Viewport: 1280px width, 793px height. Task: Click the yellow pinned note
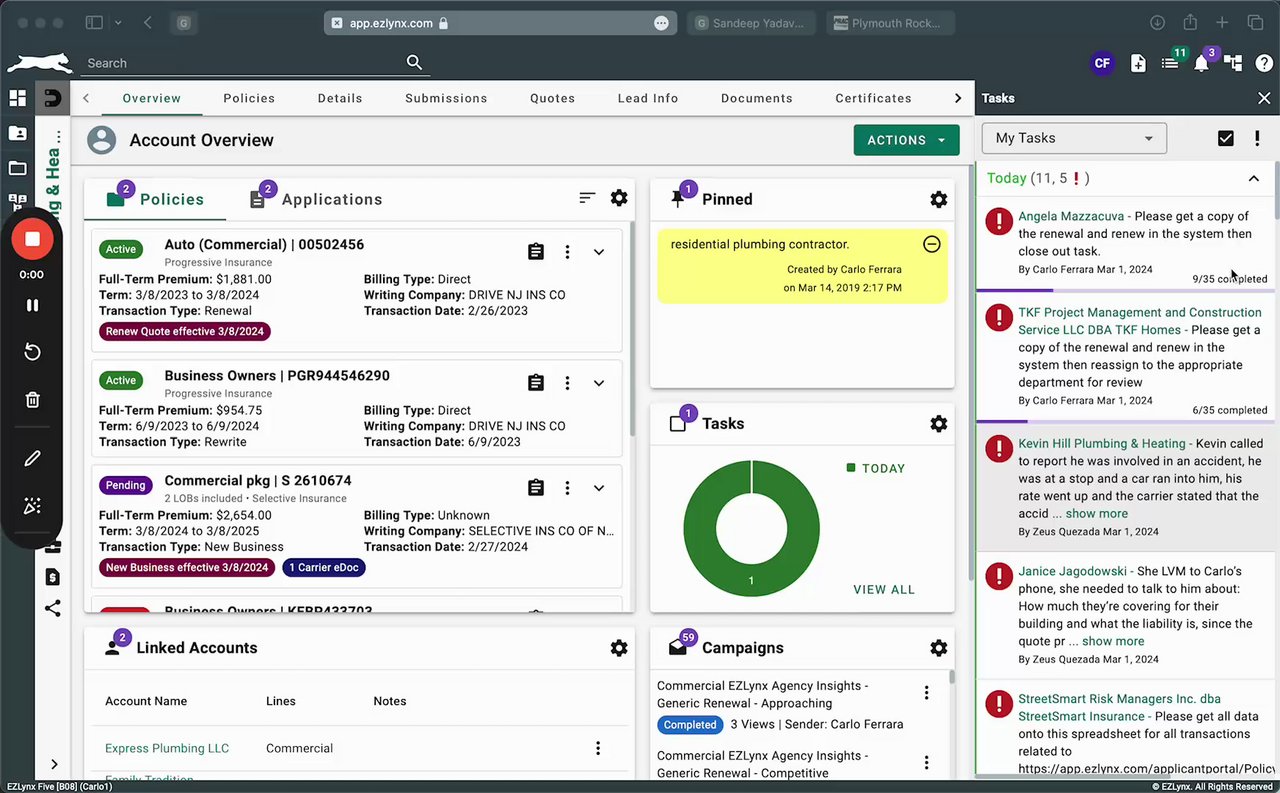(802, 266)
